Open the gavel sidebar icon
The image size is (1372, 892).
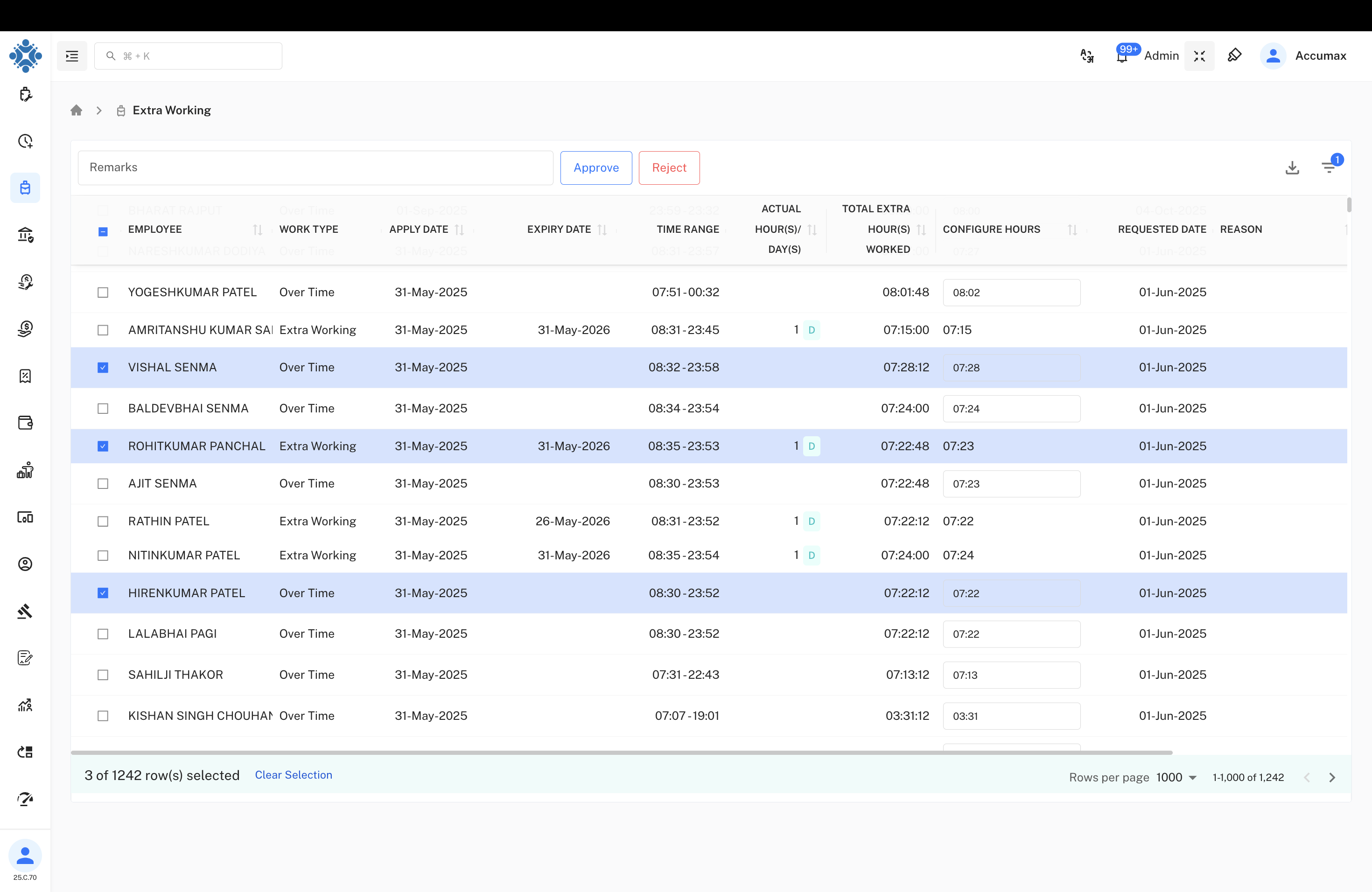pos(25,611)
